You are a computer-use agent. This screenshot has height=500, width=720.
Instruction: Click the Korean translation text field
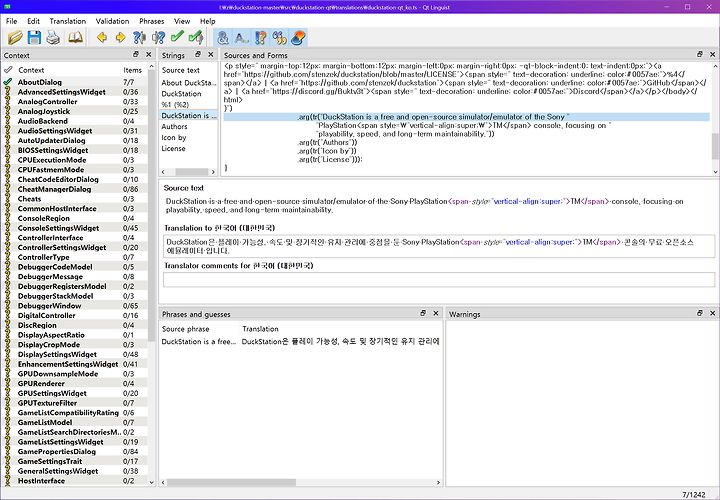(439, 247)
